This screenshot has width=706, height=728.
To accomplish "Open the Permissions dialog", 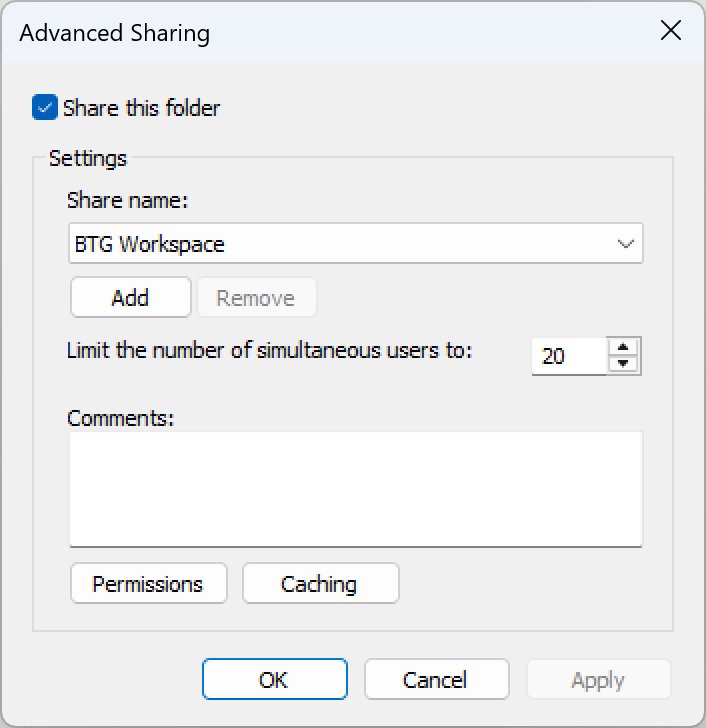I will pyautogui.click(x=148, y=584).
